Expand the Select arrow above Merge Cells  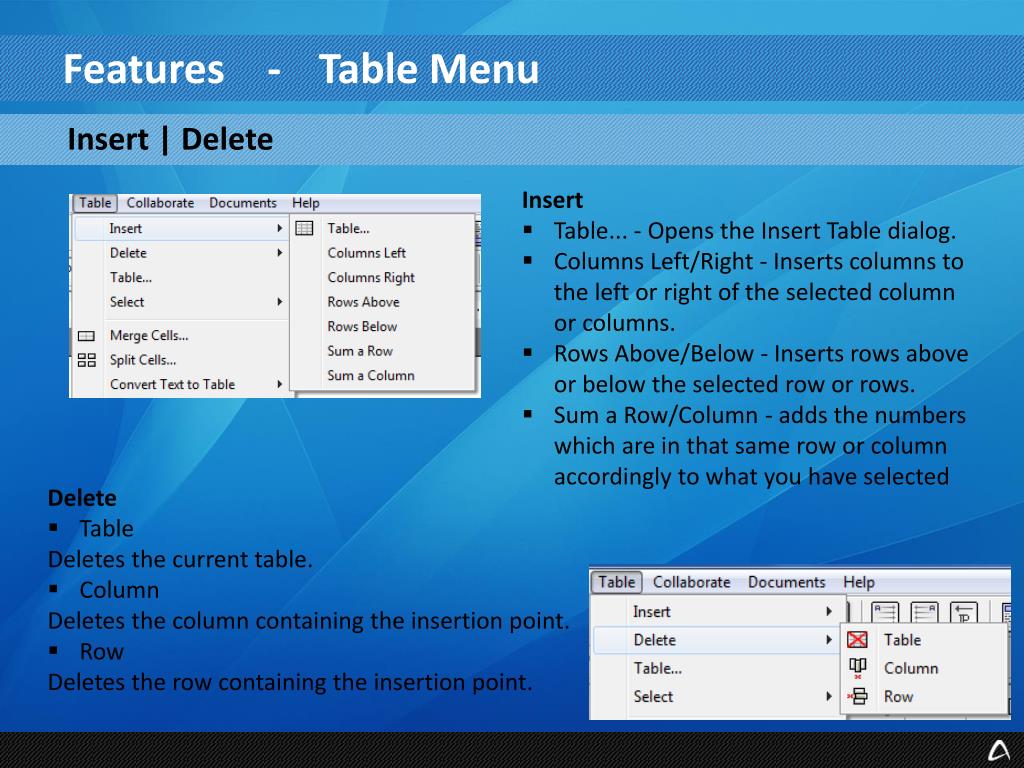point(280,302)
